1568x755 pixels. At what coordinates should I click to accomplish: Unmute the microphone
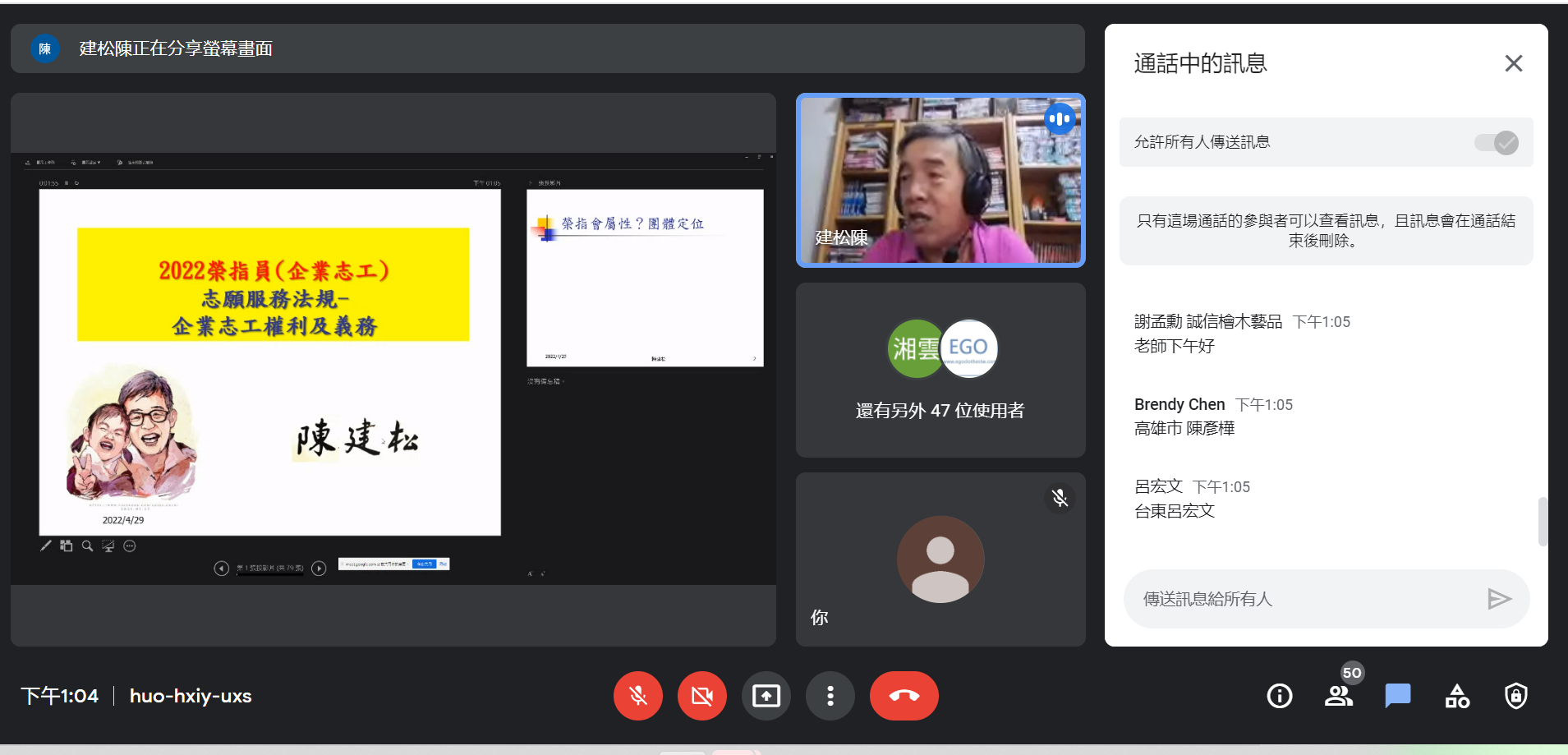637,696
